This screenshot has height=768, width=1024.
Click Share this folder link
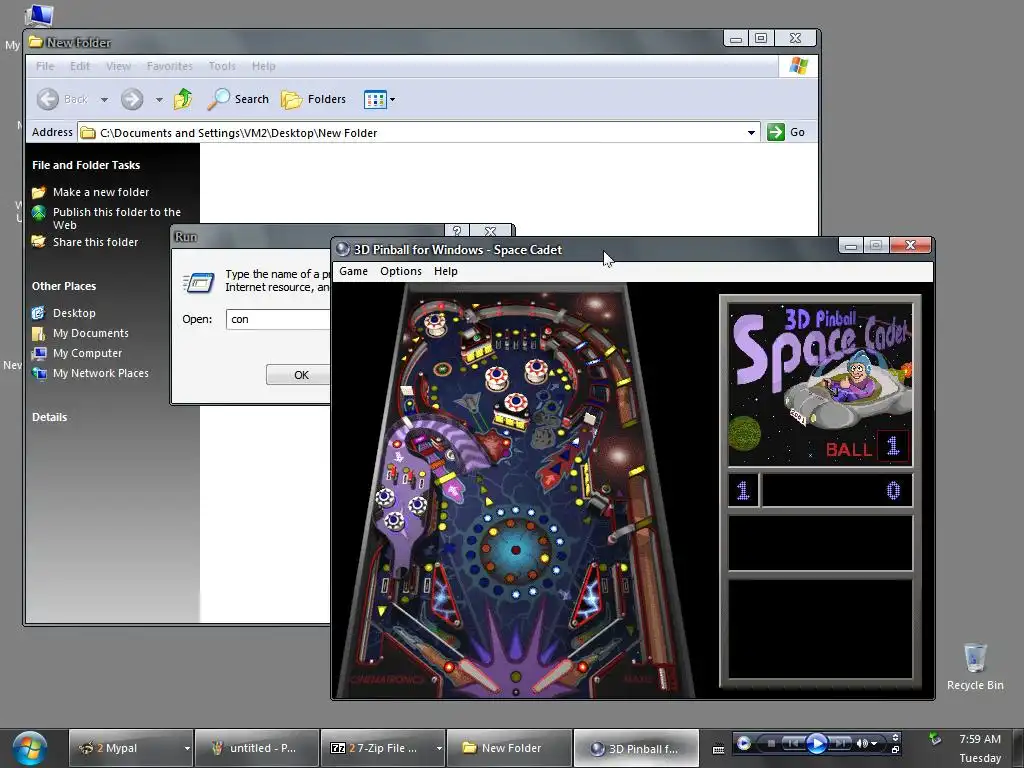click(x=95, y=242)
